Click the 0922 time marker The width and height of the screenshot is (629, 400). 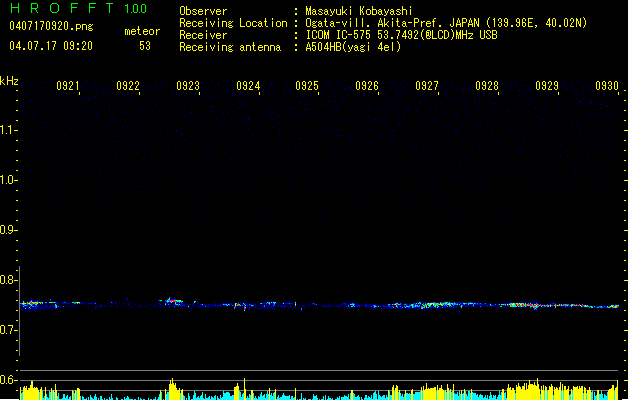[x=128, y=86]
